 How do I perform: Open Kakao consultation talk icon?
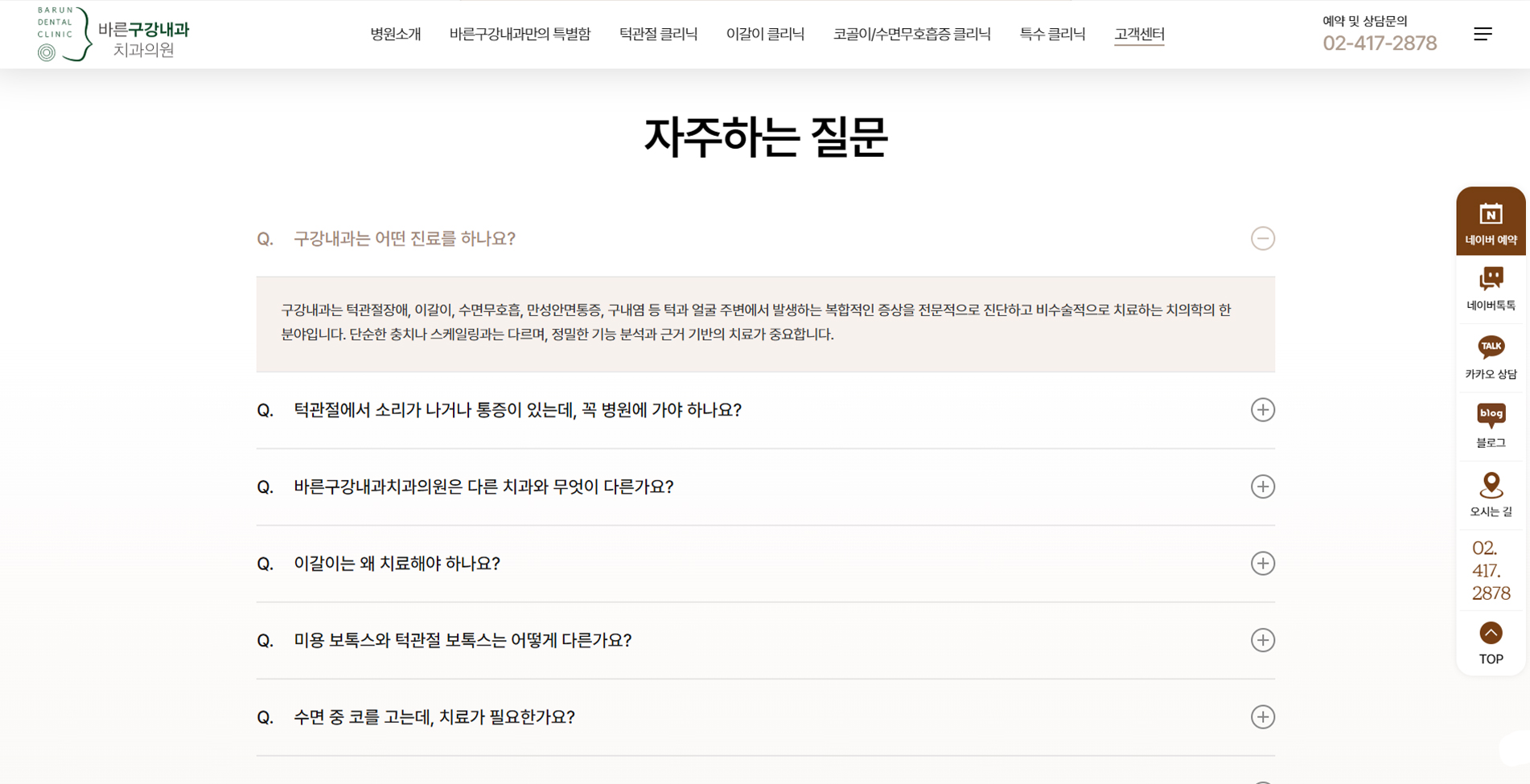[1490, 347]
